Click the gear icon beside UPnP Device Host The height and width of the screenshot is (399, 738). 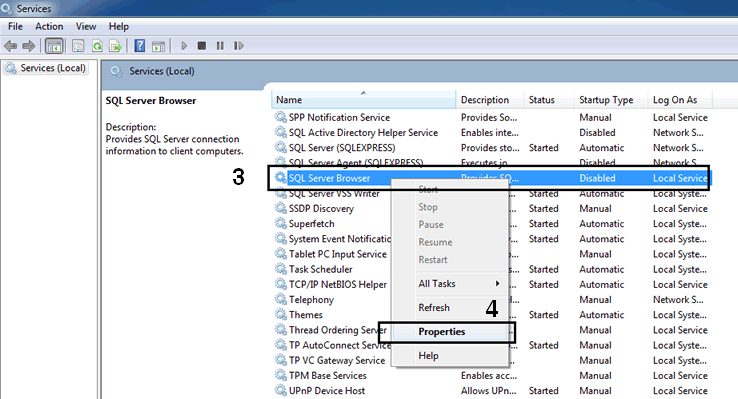tap(281, 390)
